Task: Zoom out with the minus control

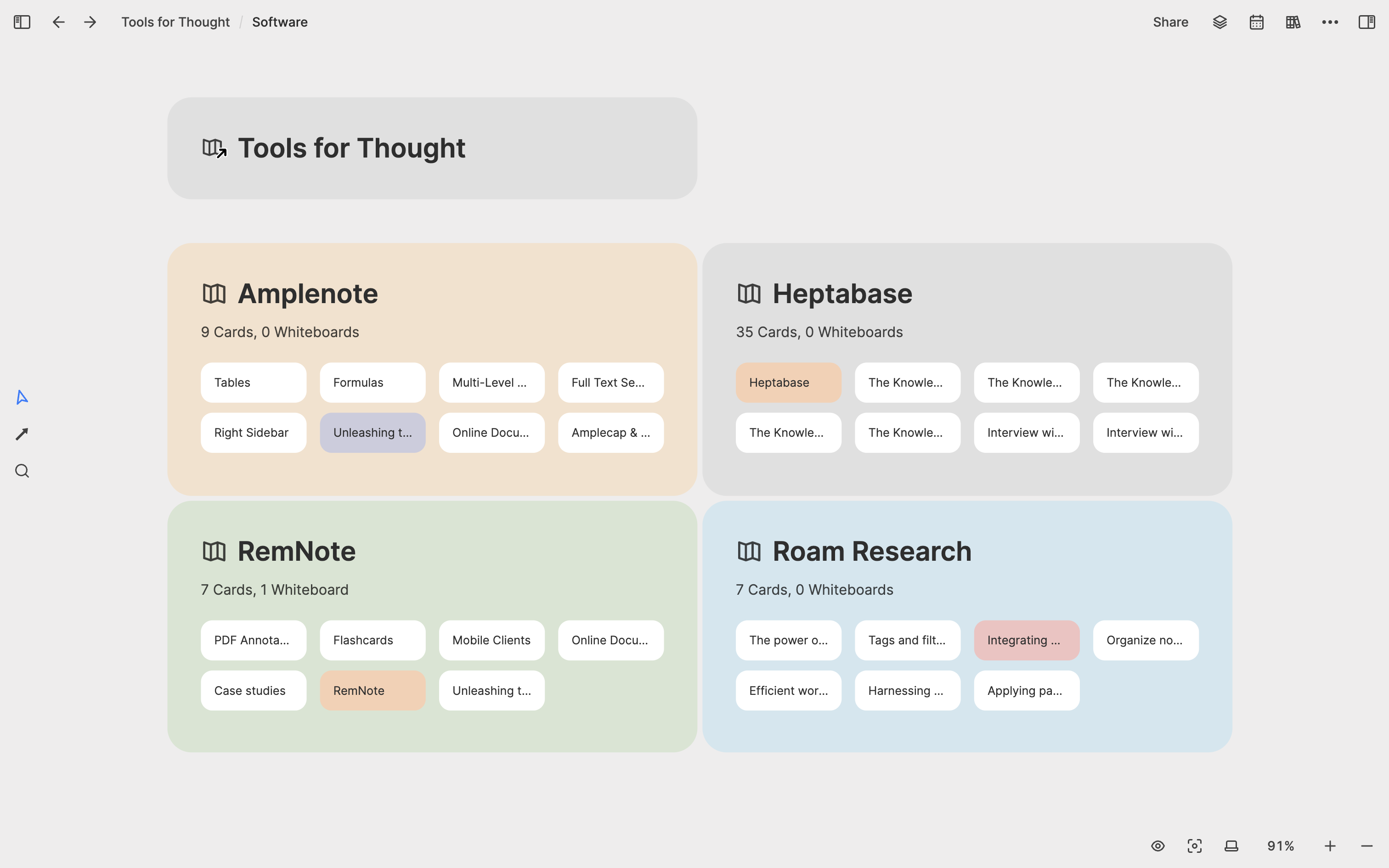Action: 1367,845
